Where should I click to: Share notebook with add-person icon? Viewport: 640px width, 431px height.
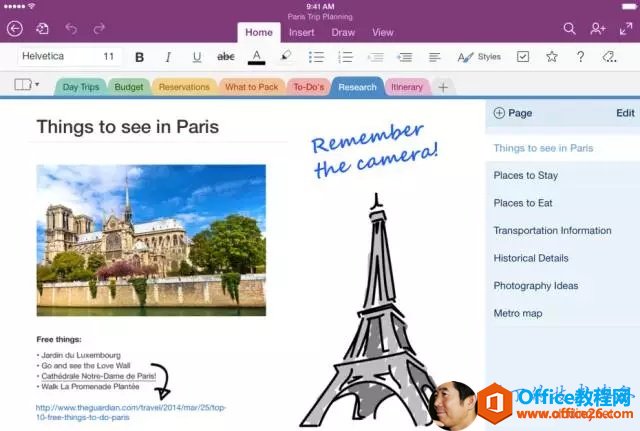[x=598, y=29]
